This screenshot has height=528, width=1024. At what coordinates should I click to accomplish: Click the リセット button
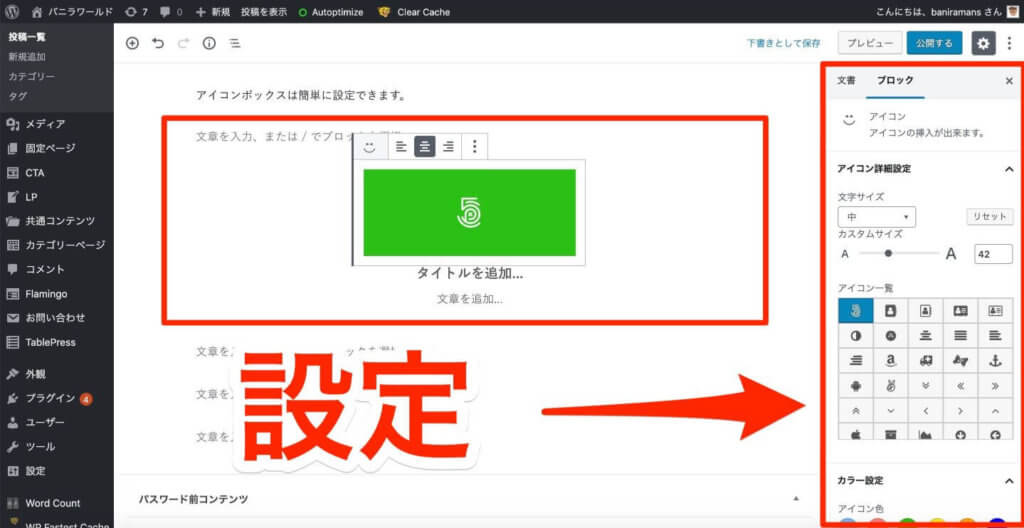coord(989,217)
